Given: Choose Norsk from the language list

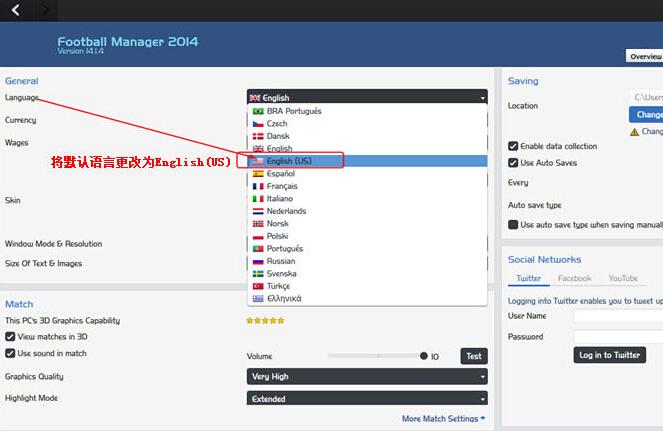Looking at the screenshot, I should click(367, 224).
